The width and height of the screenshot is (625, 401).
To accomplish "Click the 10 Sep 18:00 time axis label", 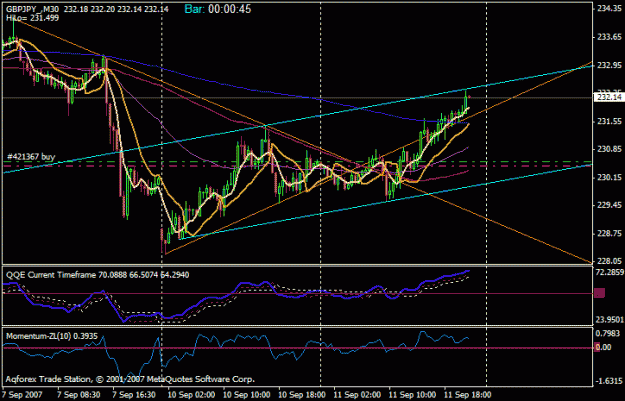I will click(x=302, y=395).
